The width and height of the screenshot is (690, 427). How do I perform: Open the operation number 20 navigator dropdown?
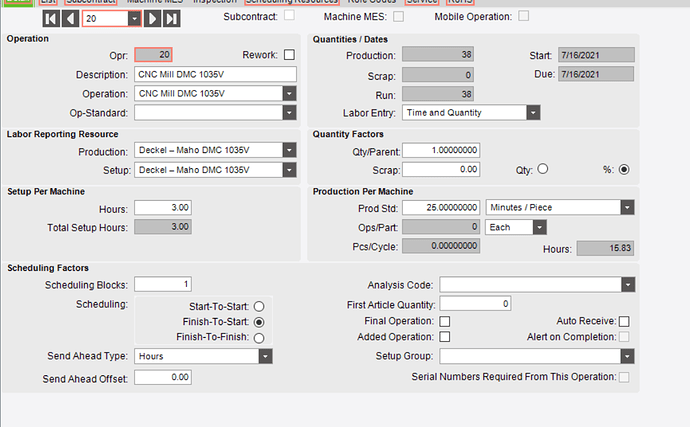coord(135,18)
